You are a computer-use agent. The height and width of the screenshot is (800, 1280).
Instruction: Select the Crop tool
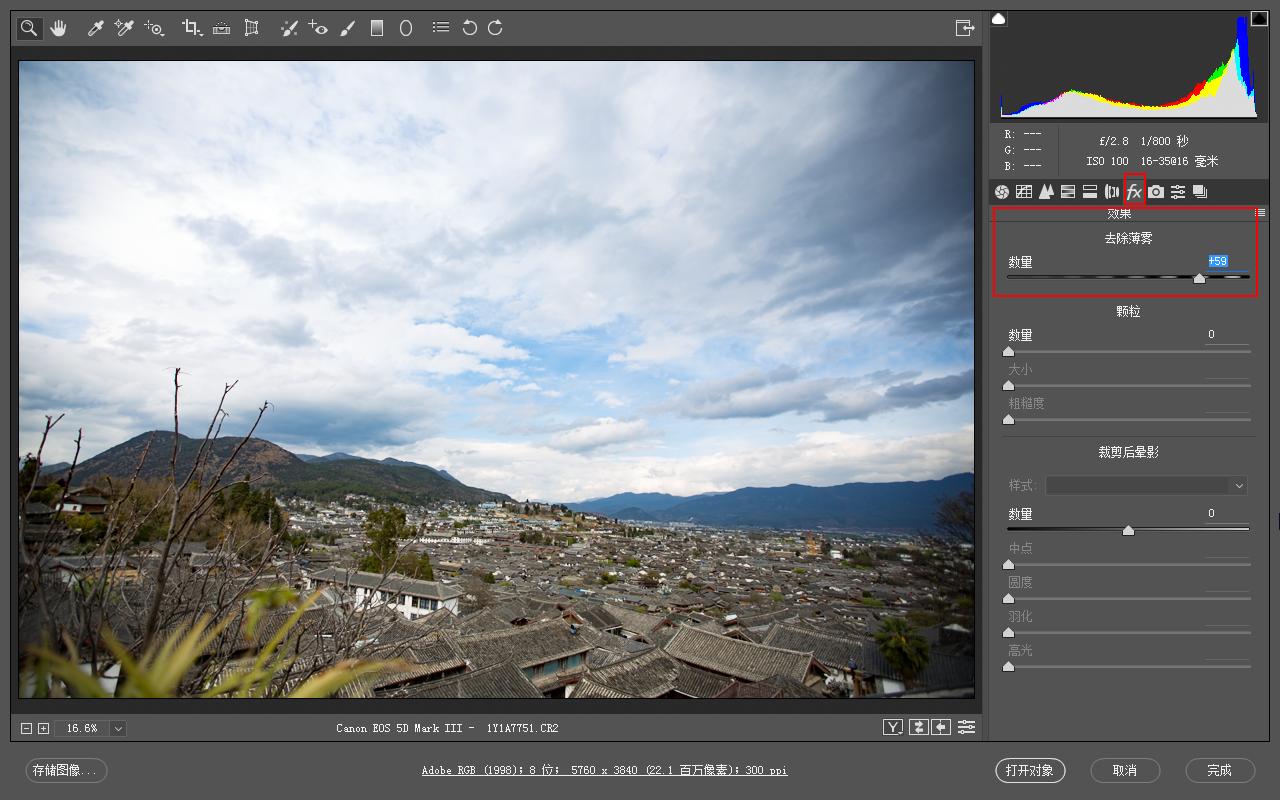point(191,28)
